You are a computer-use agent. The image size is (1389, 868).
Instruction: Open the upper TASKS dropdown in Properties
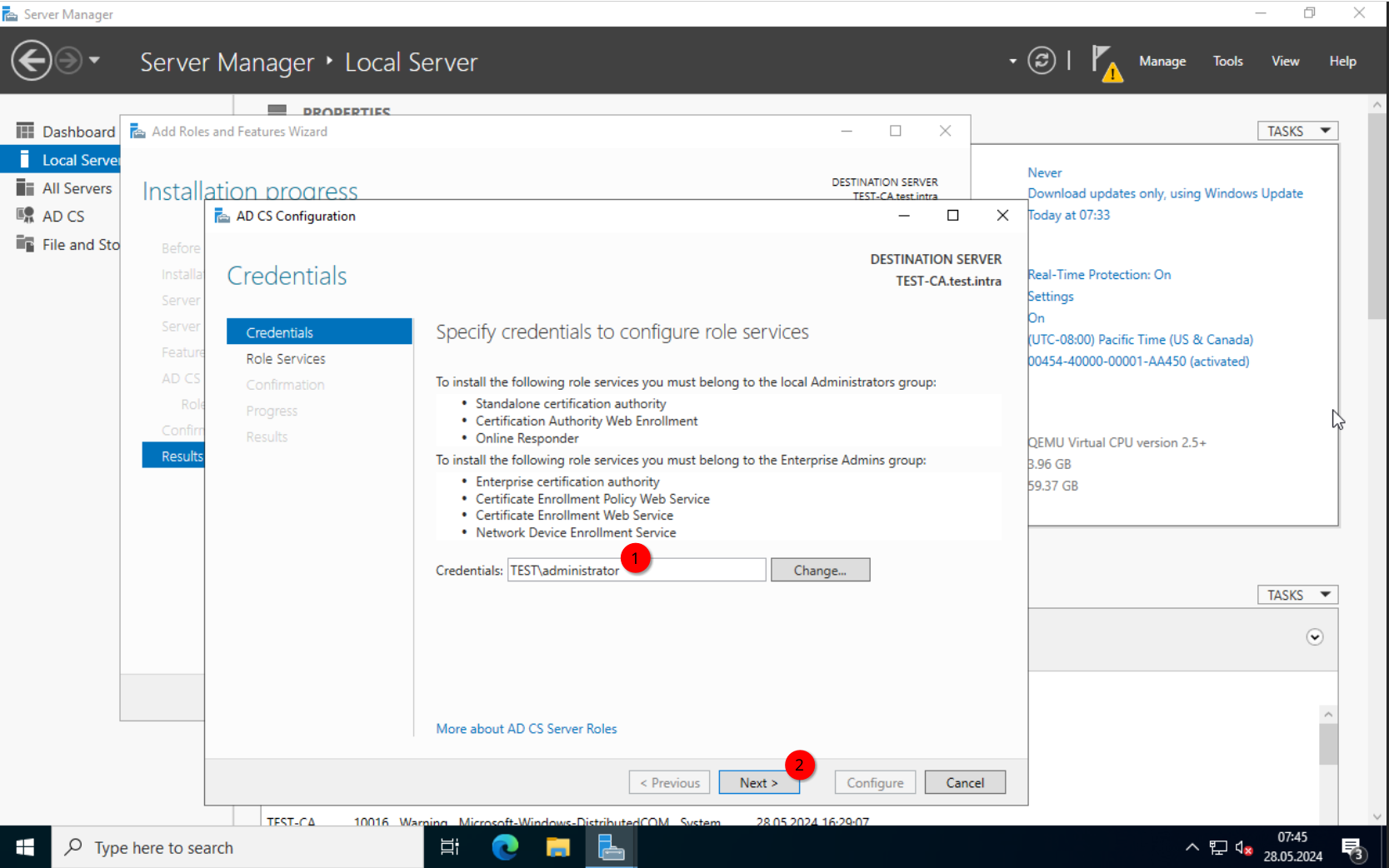click(x=1297, y=131)
